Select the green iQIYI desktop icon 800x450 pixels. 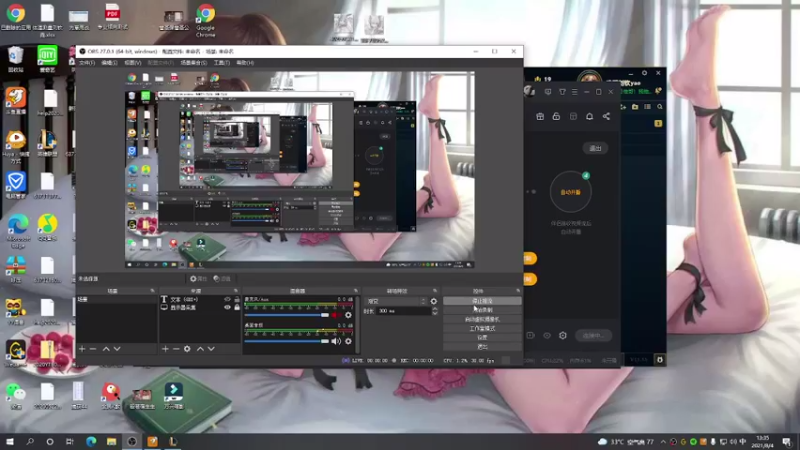point(47,58)
